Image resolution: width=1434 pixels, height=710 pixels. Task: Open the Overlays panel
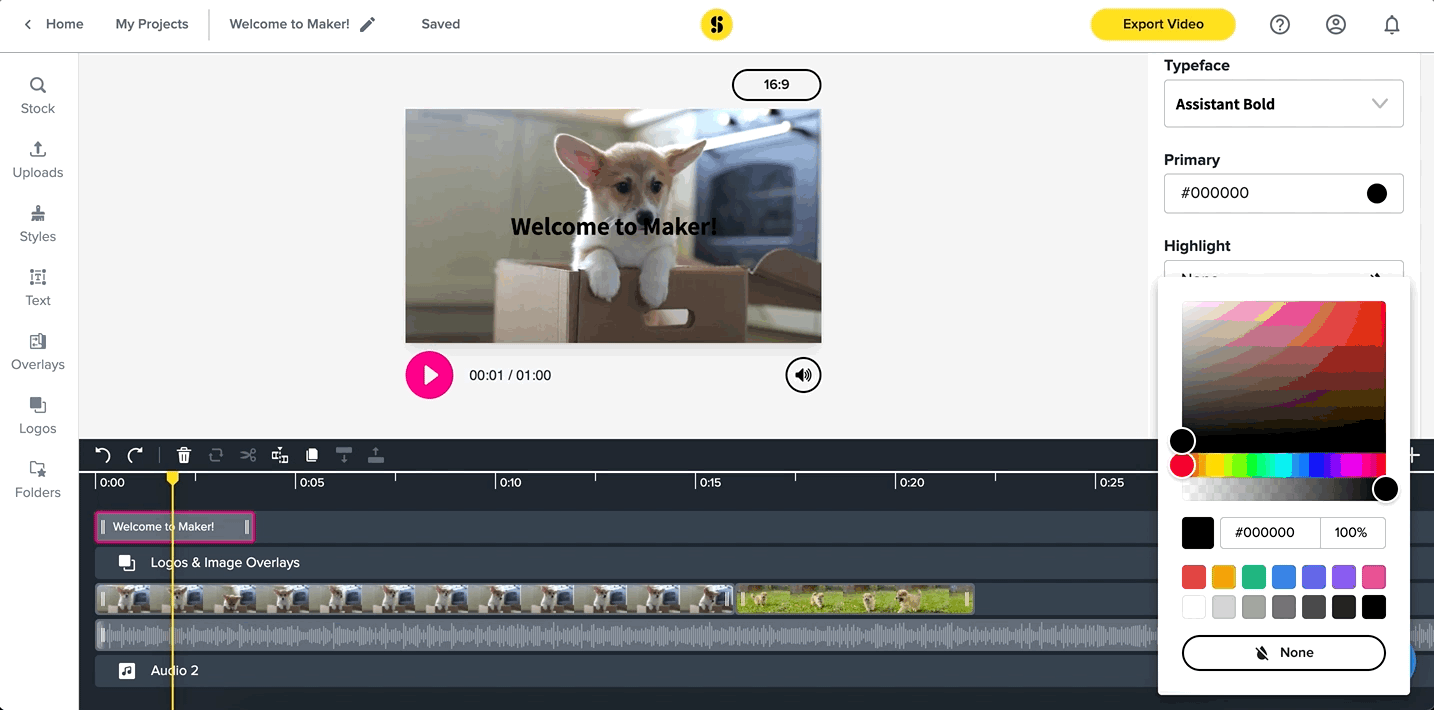coord(38,352)
